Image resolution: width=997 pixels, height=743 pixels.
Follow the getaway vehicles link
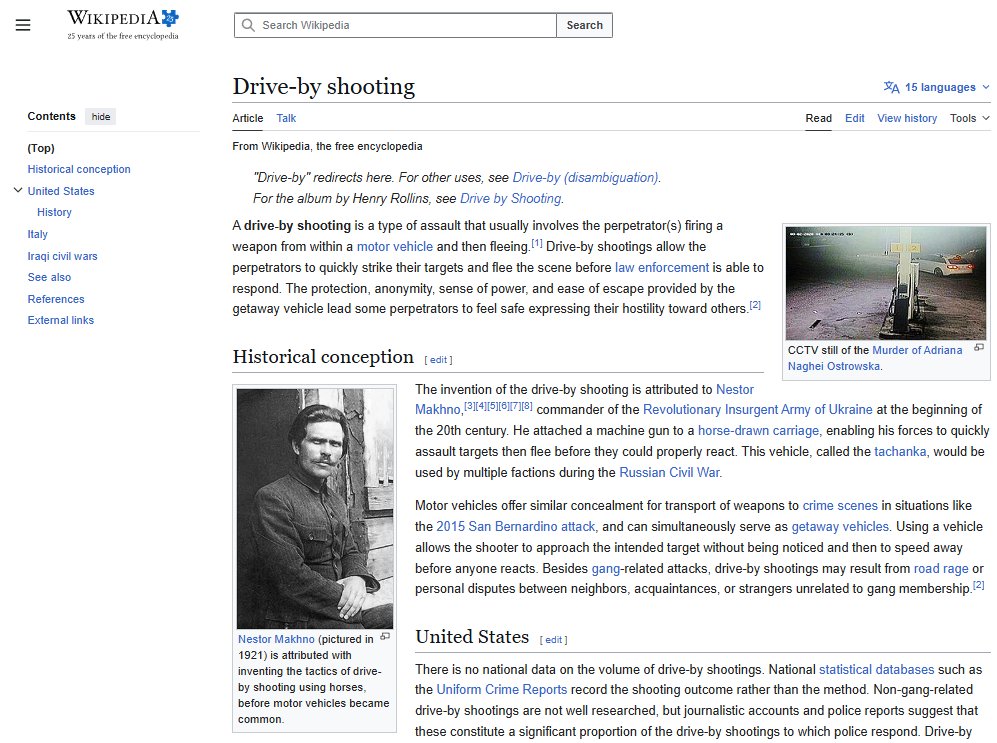point(840,526)
